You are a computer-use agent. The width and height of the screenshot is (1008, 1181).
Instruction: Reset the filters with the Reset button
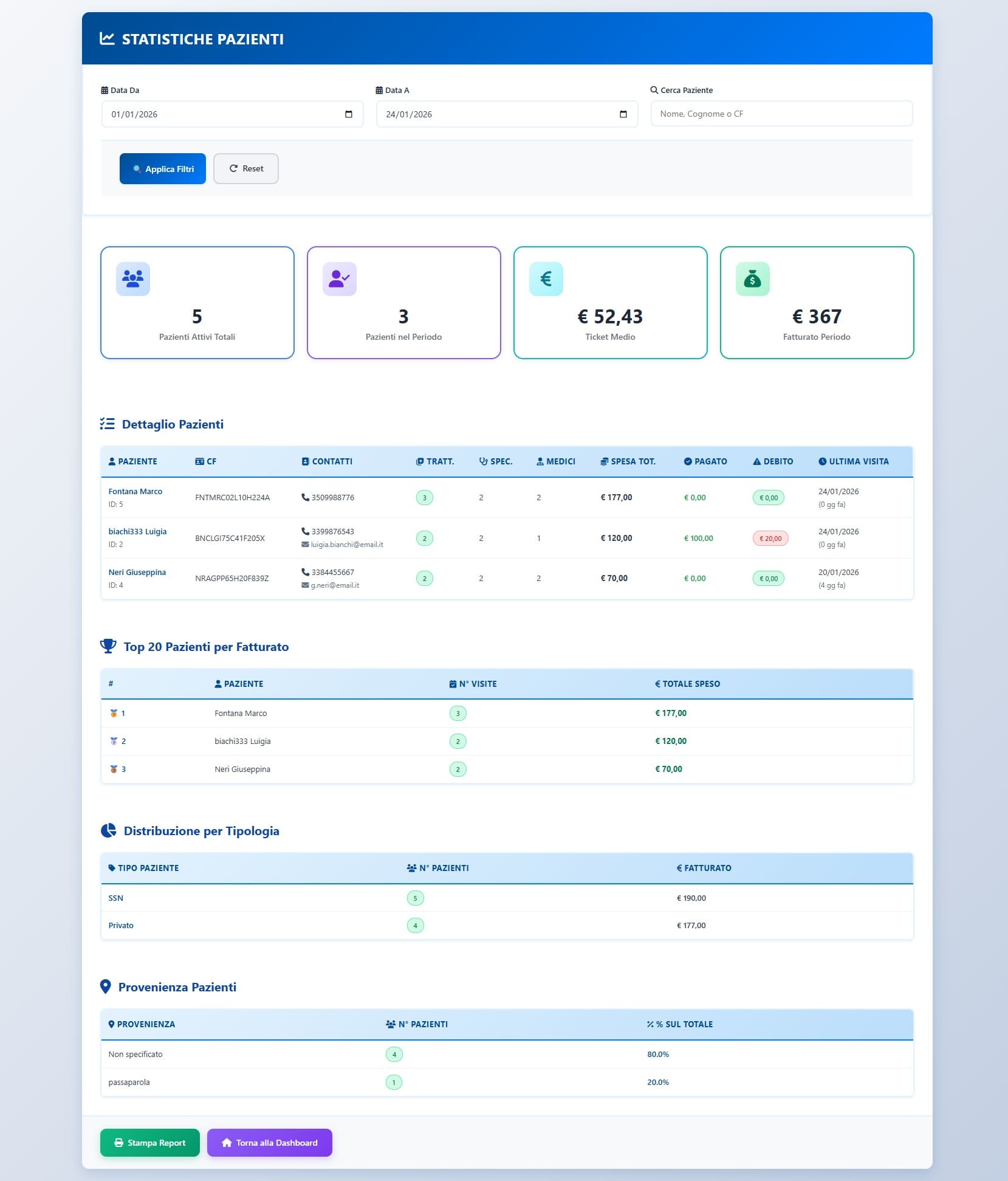[x=245, y=168]
